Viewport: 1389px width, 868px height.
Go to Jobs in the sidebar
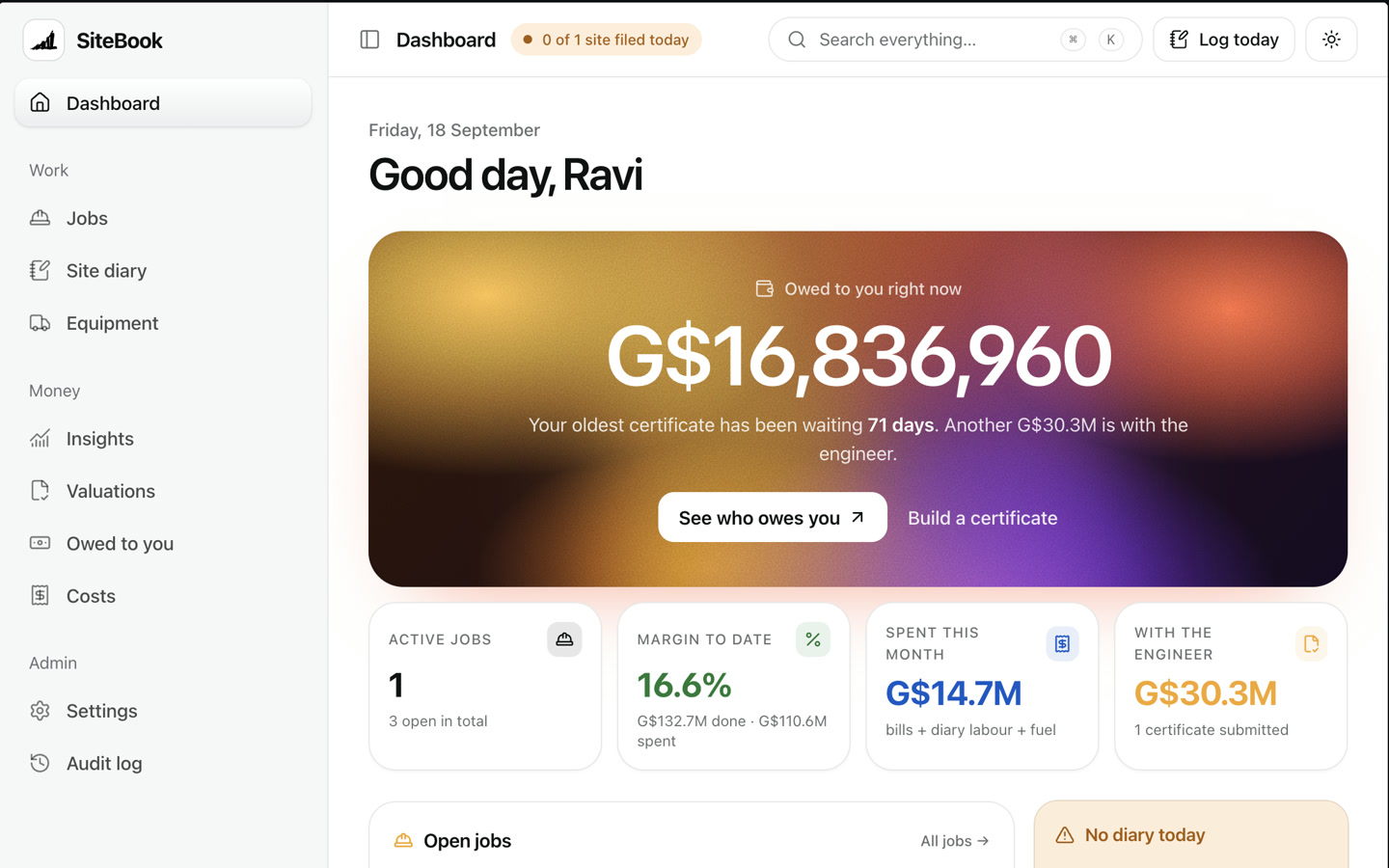pyautogui.click(x=163, y=218)
